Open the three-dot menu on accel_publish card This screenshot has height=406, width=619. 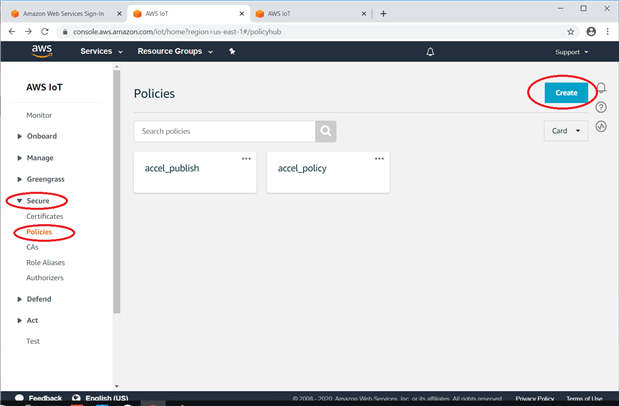246,159
